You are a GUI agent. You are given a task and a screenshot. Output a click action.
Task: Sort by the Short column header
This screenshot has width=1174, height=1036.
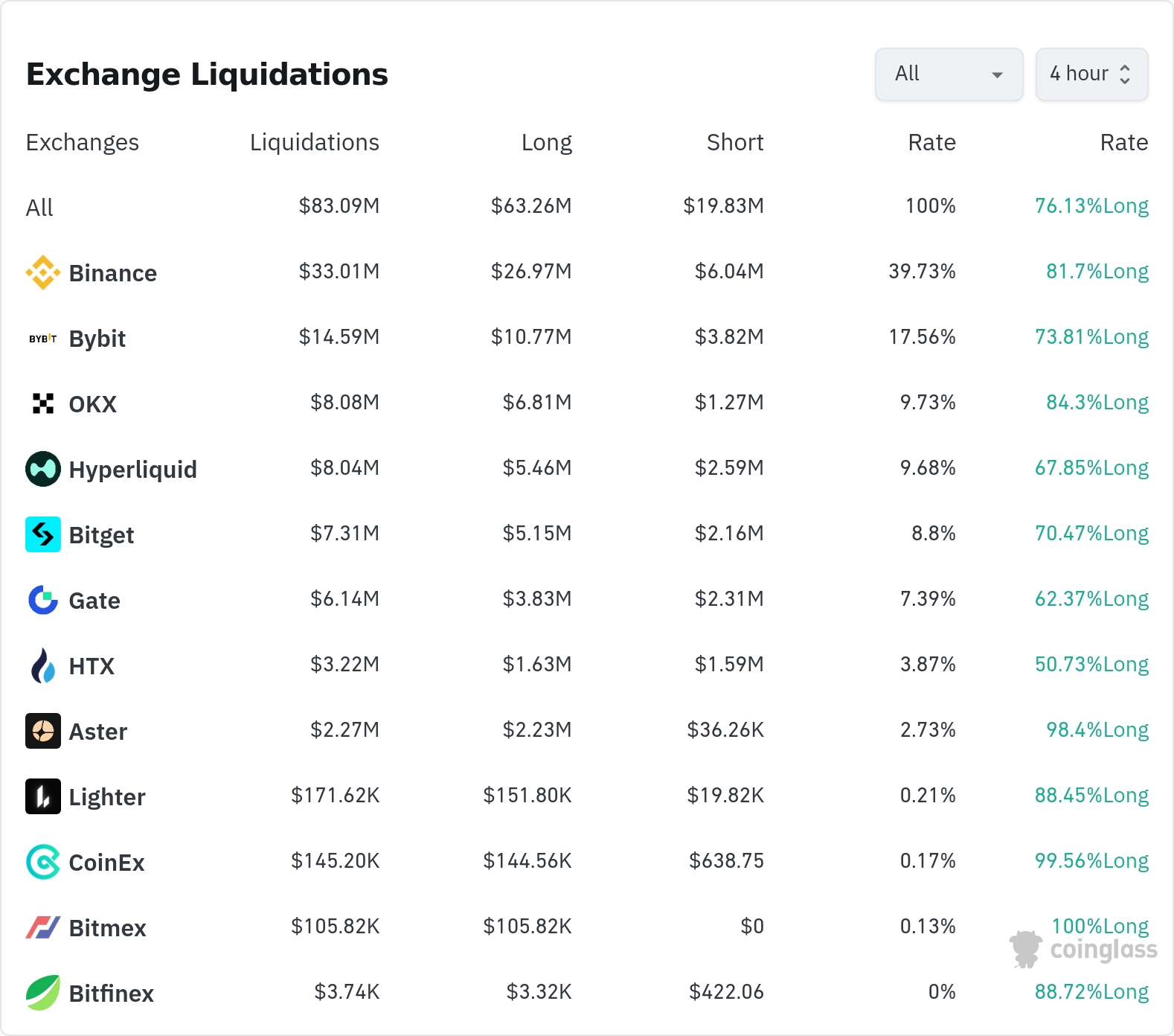734,142
